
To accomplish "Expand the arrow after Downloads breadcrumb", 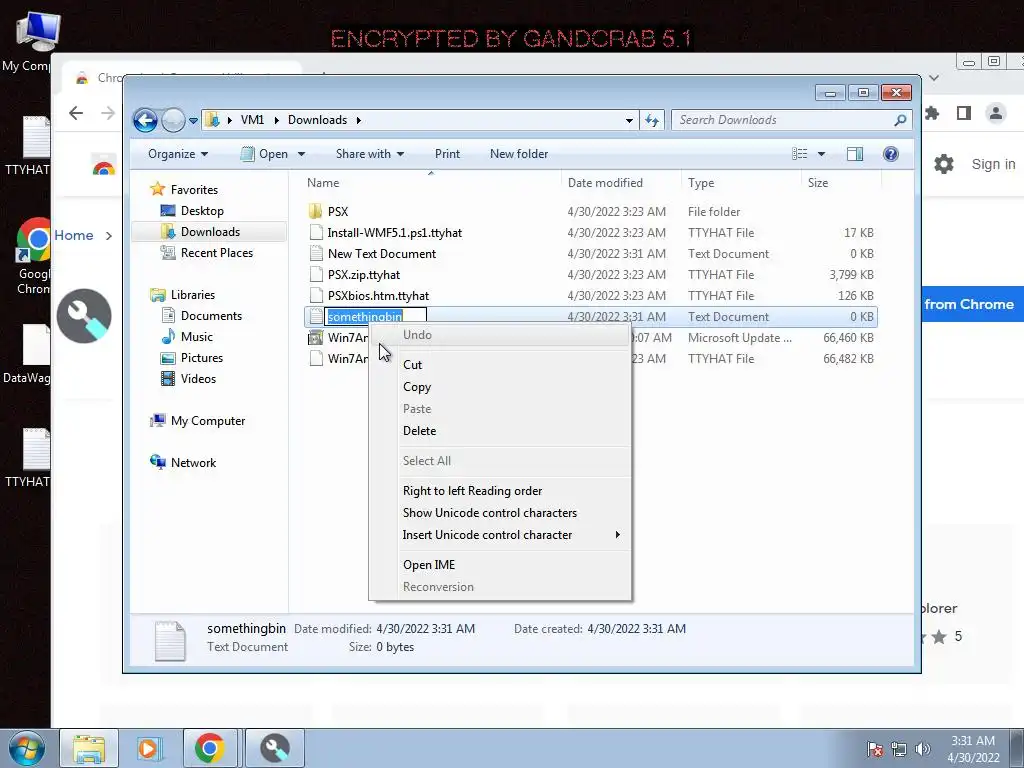I will (x=359, y=120).
